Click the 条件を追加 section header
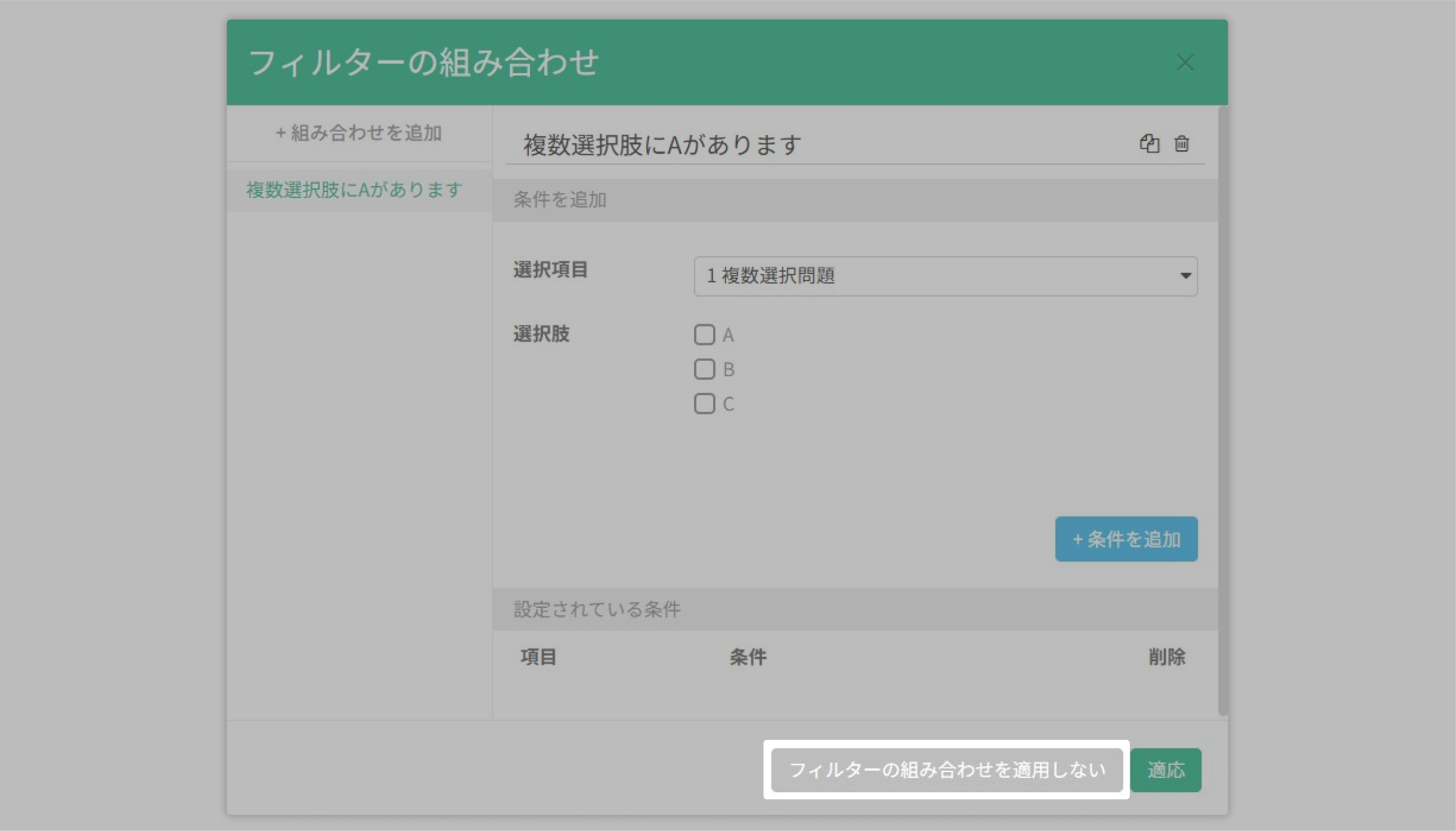This screenshot has width=1456, height=831. 855,200
